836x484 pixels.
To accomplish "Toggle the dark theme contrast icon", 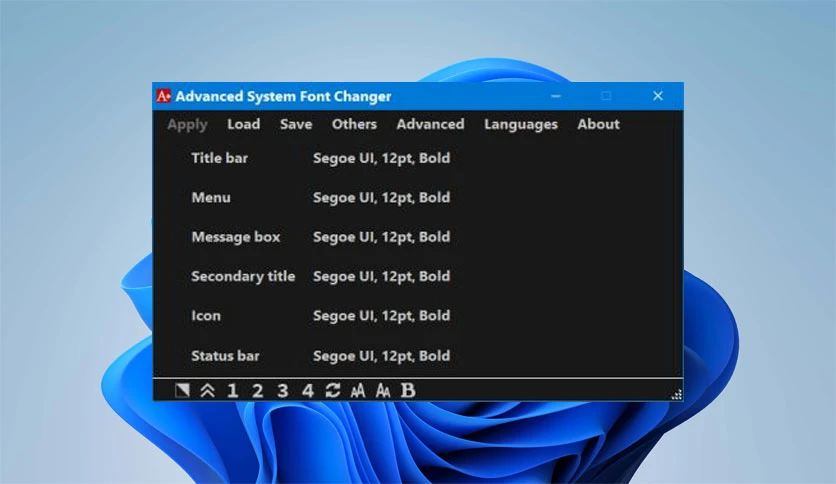I will tap(182, 391).
